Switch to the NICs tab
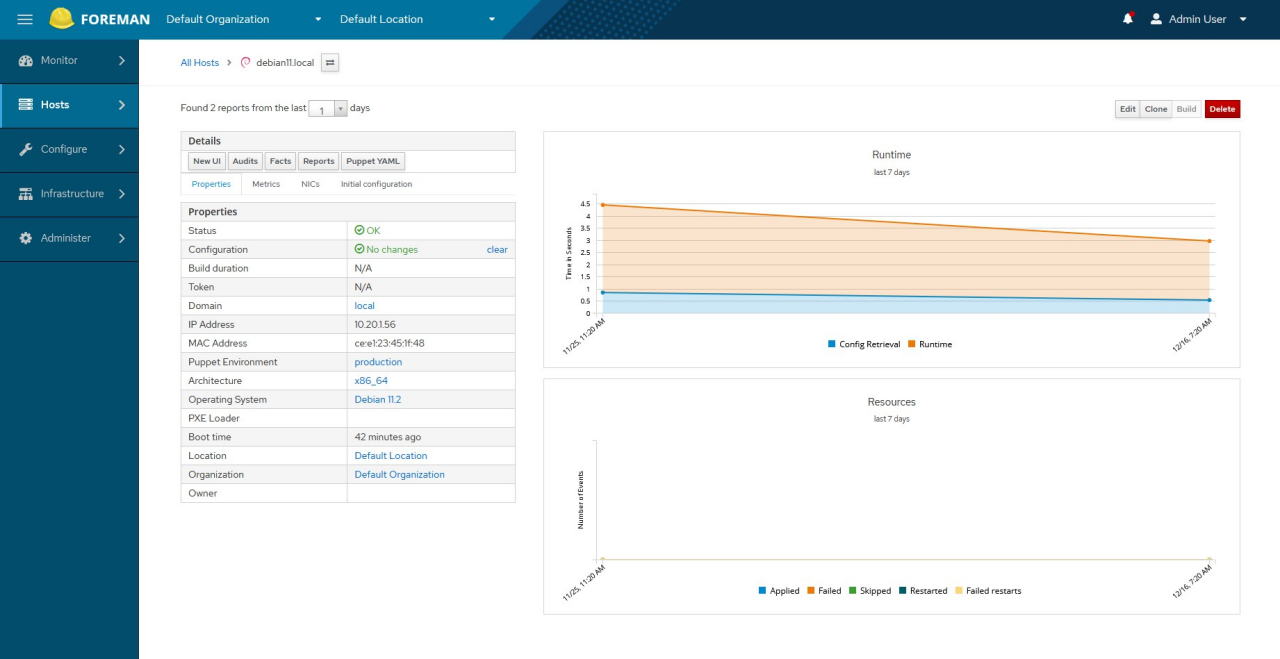Image resolution: width=1280 pixels, height=659 pixels. click(310, 184)
